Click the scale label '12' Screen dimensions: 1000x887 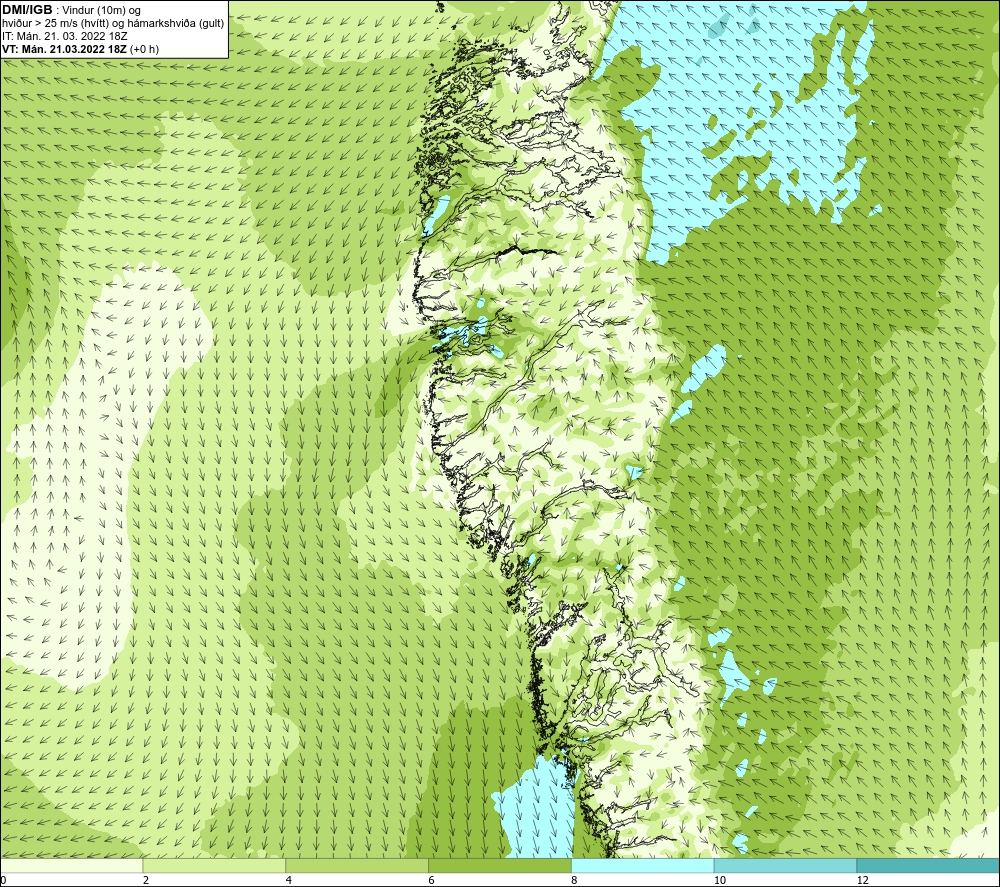[863, 881]
